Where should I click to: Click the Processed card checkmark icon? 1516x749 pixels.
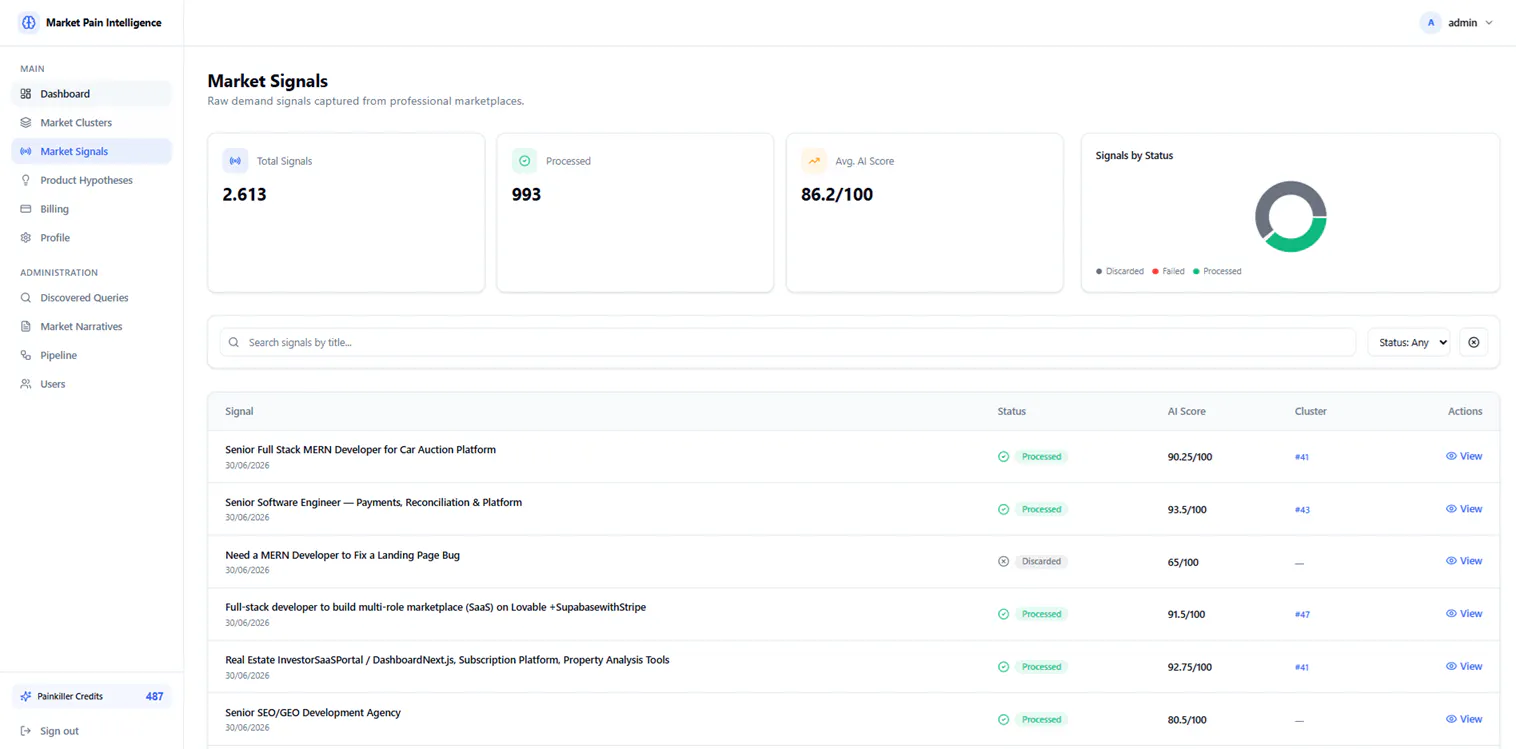point(524,161)
